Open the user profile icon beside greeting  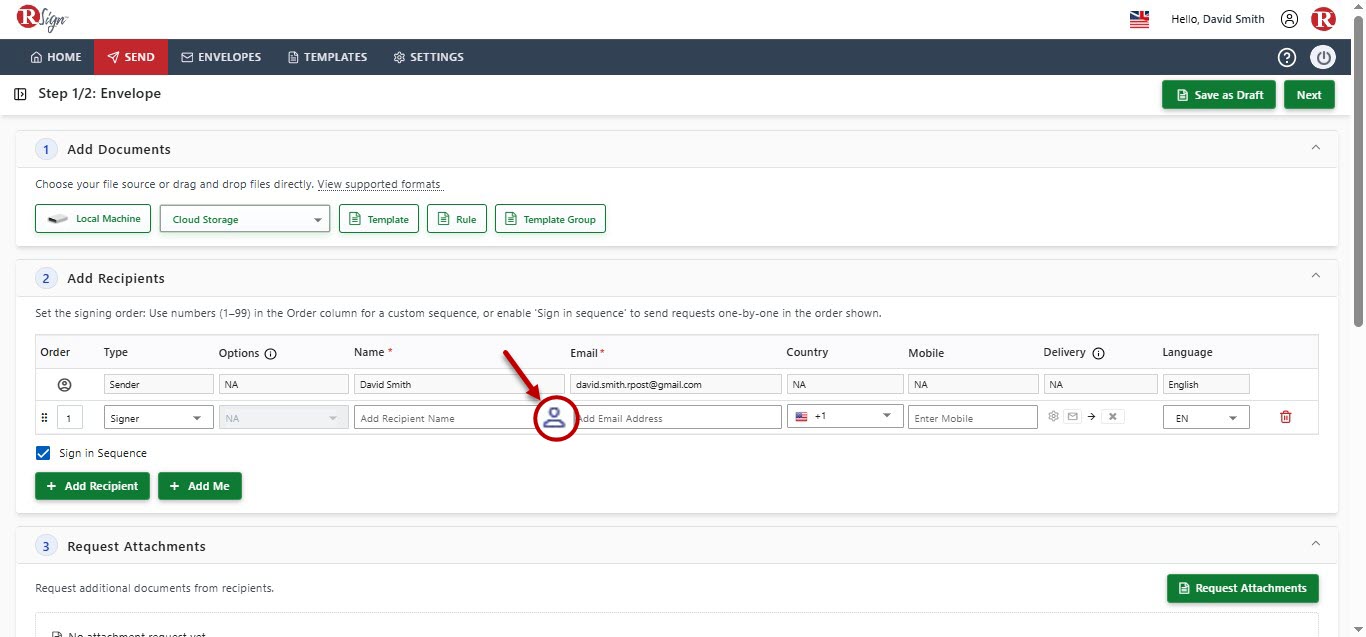point(1289,19)
